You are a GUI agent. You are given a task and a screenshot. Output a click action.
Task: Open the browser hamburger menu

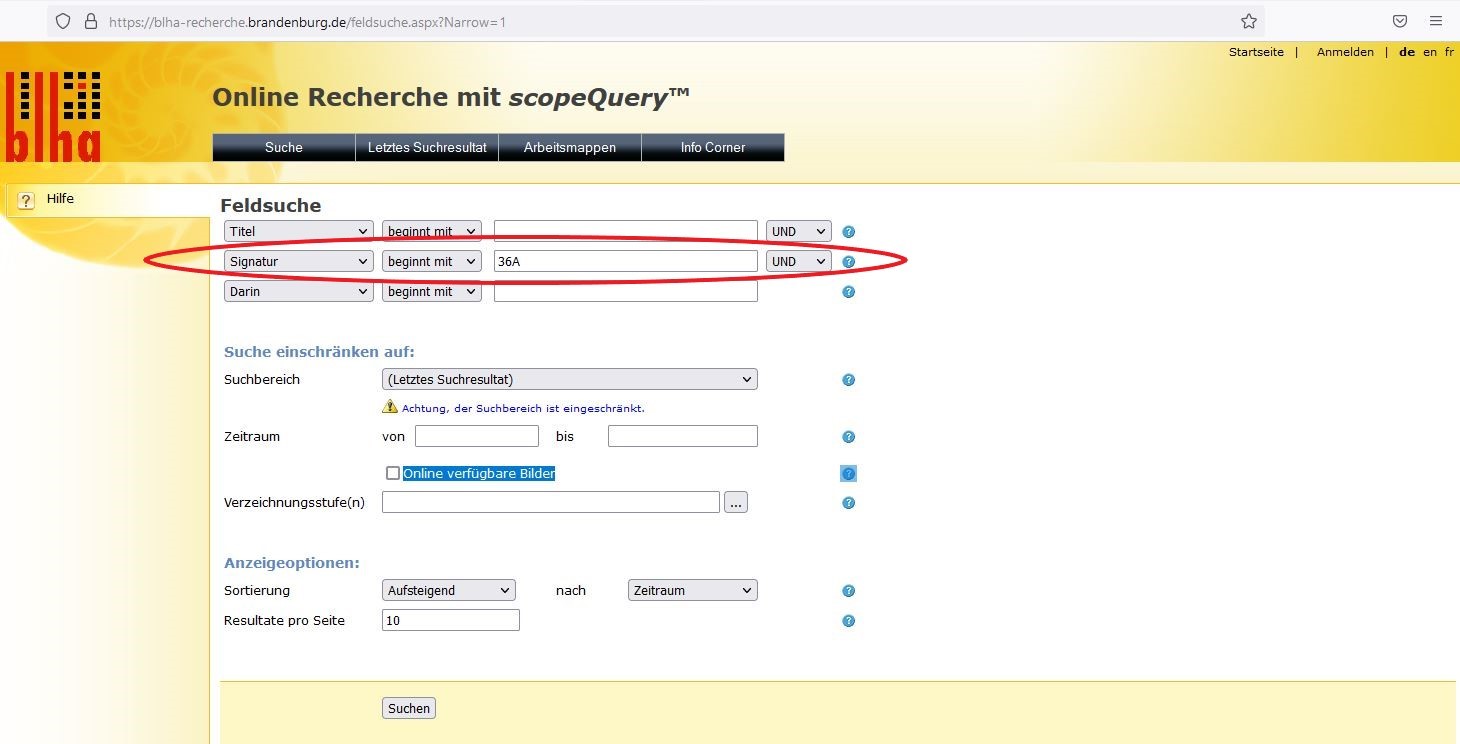tap(1436, 21)
